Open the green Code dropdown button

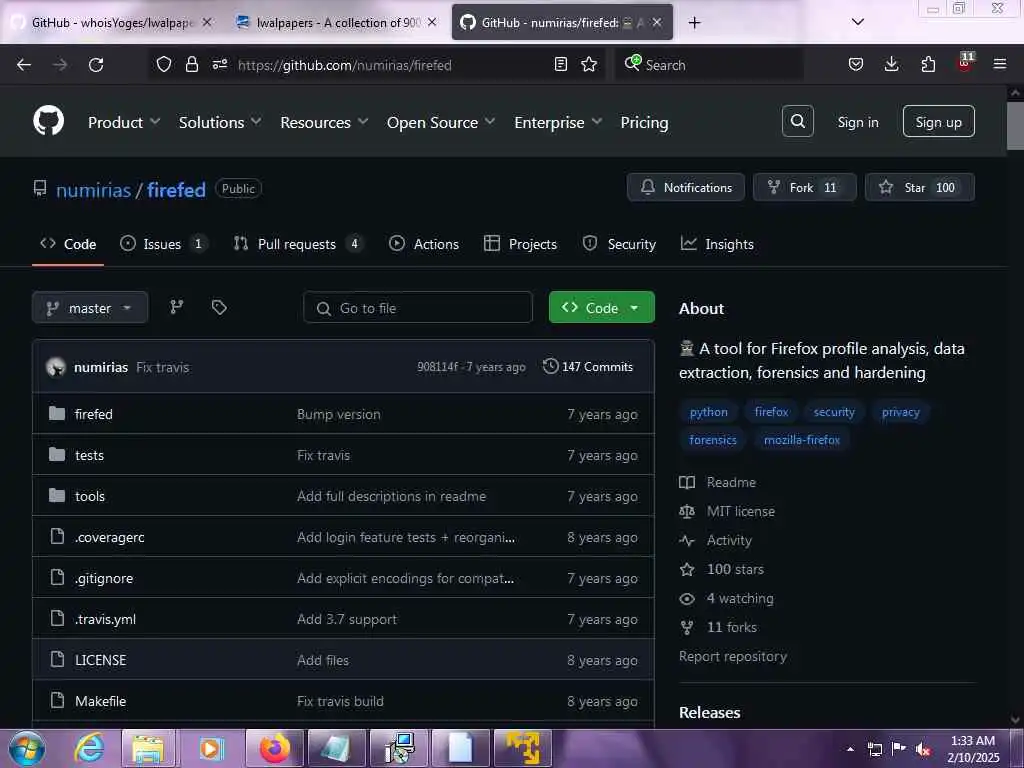[601, 307]
